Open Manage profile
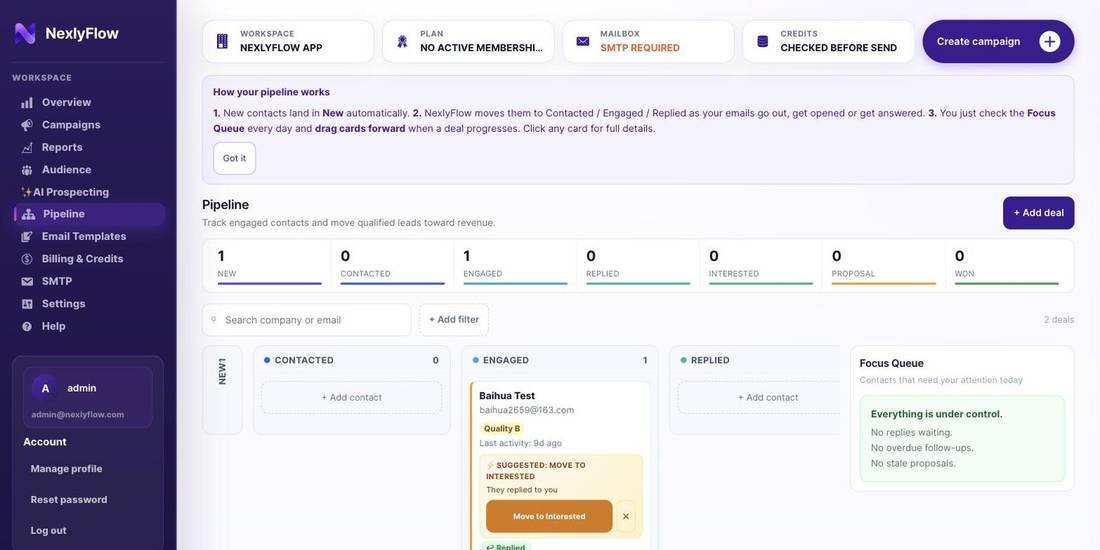This screenshot has width=1100, height=550. click(x=67, y=469)
